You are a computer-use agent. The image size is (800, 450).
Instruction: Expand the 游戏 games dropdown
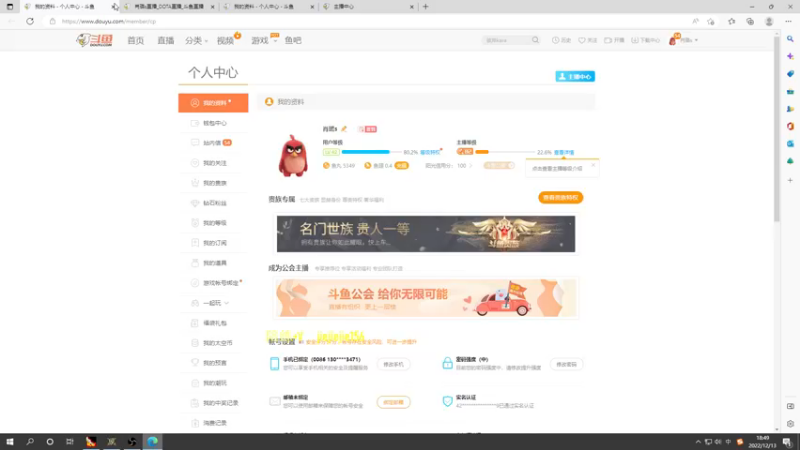(x=264, y=40)
